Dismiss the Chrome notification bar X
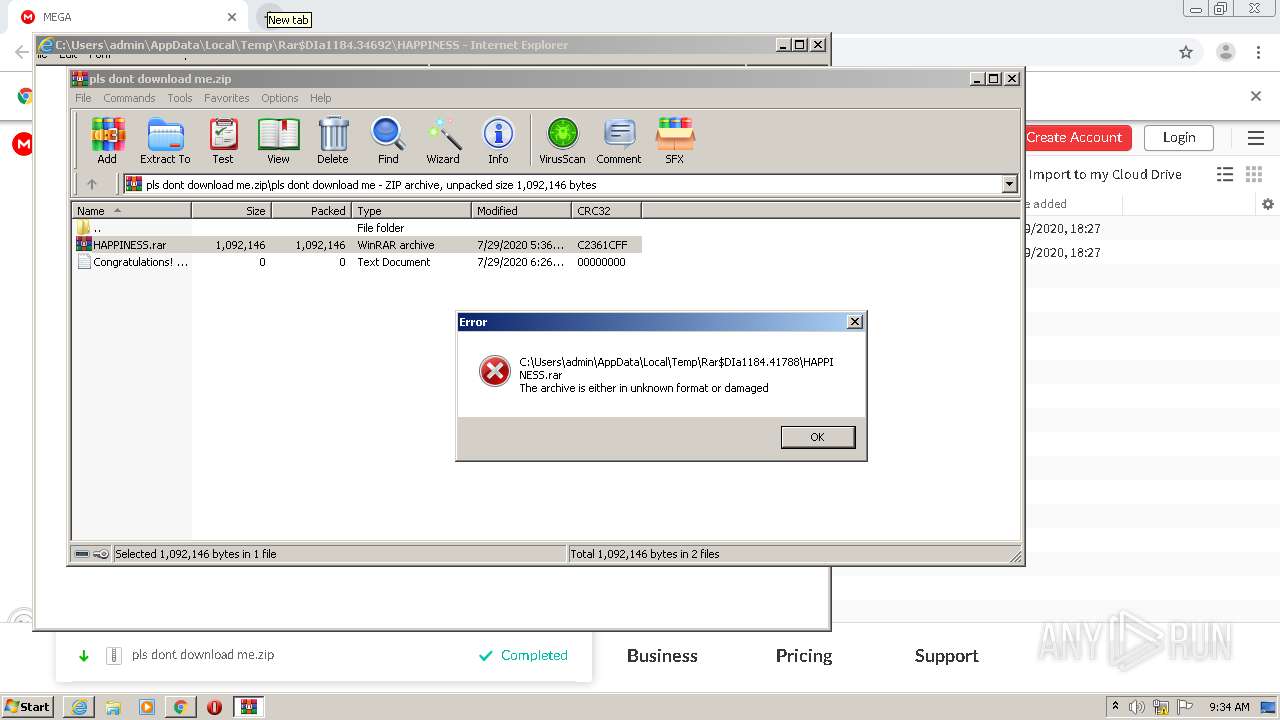 click(x=1256, y=96)
